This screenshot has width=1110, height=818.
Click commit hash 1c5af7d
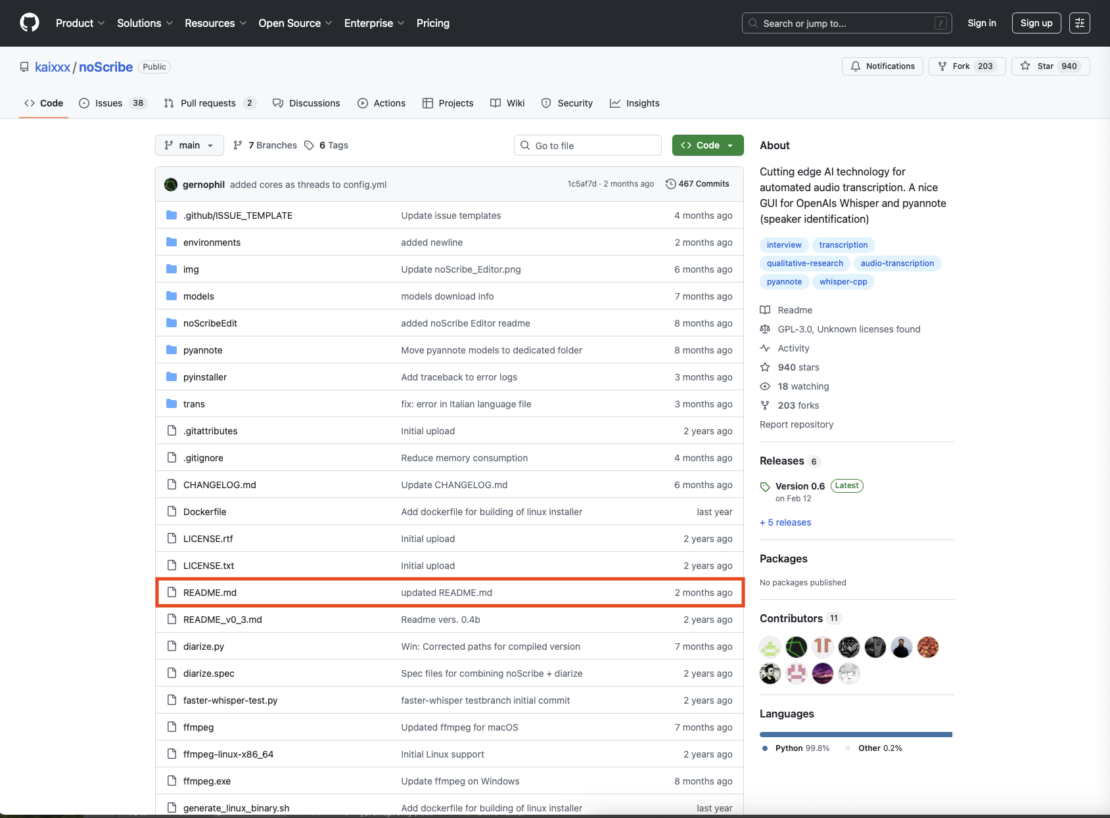(x=582, y=184)
